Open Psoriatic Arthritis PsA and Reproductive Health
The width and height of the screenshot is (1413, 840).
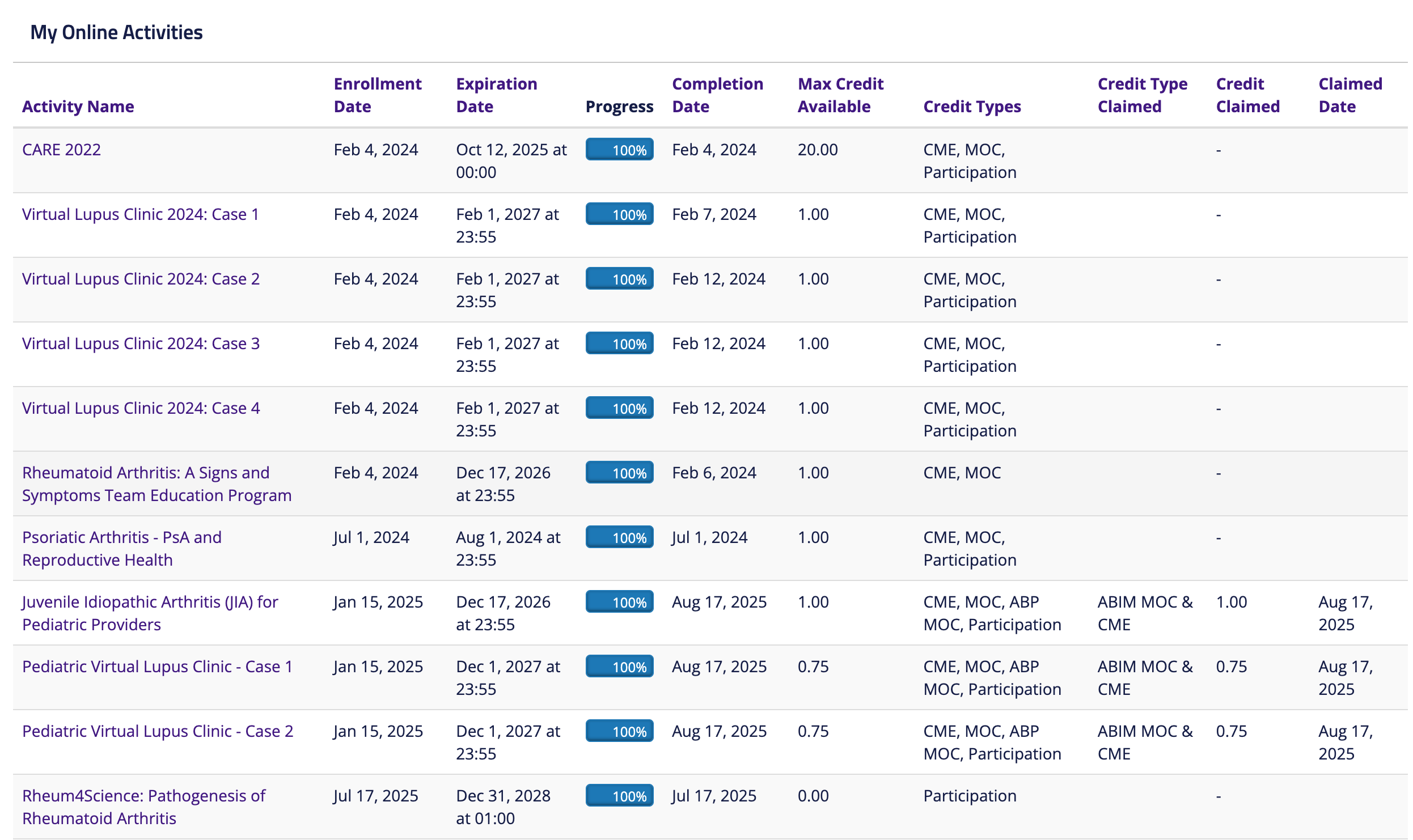click(122, 549)
